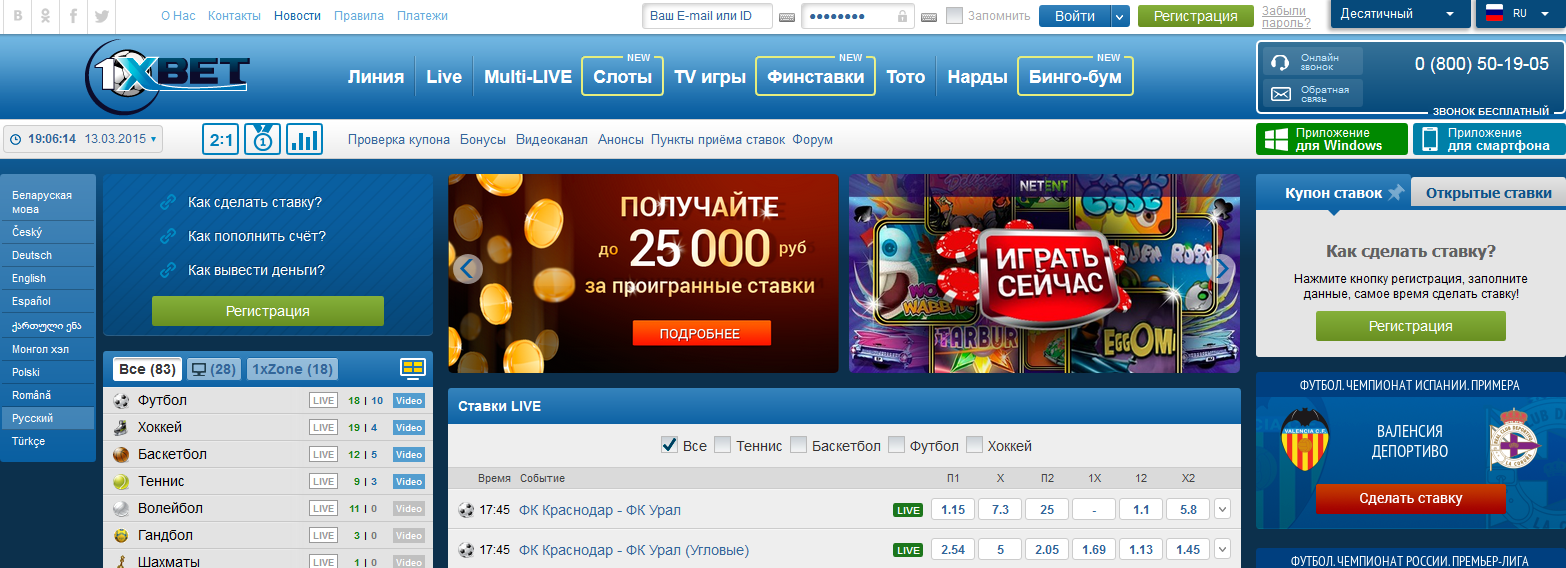The width and height of the screenshot is (1566, 568).
Task: Click LIVE badge in Хоккей row
Action: 323,427
